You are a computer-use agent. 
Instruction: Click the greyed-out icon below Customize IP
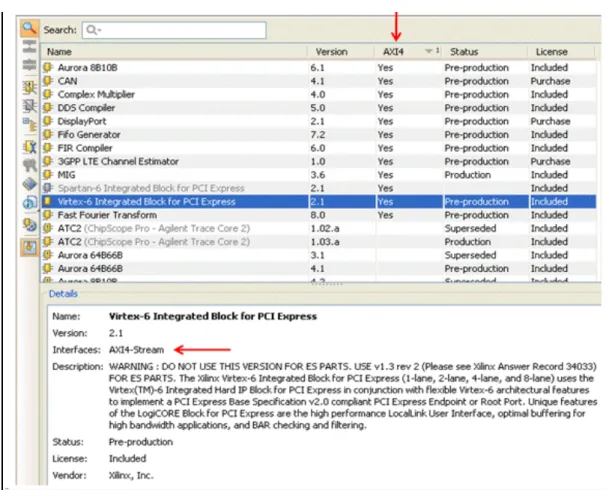tap(29, 165)
